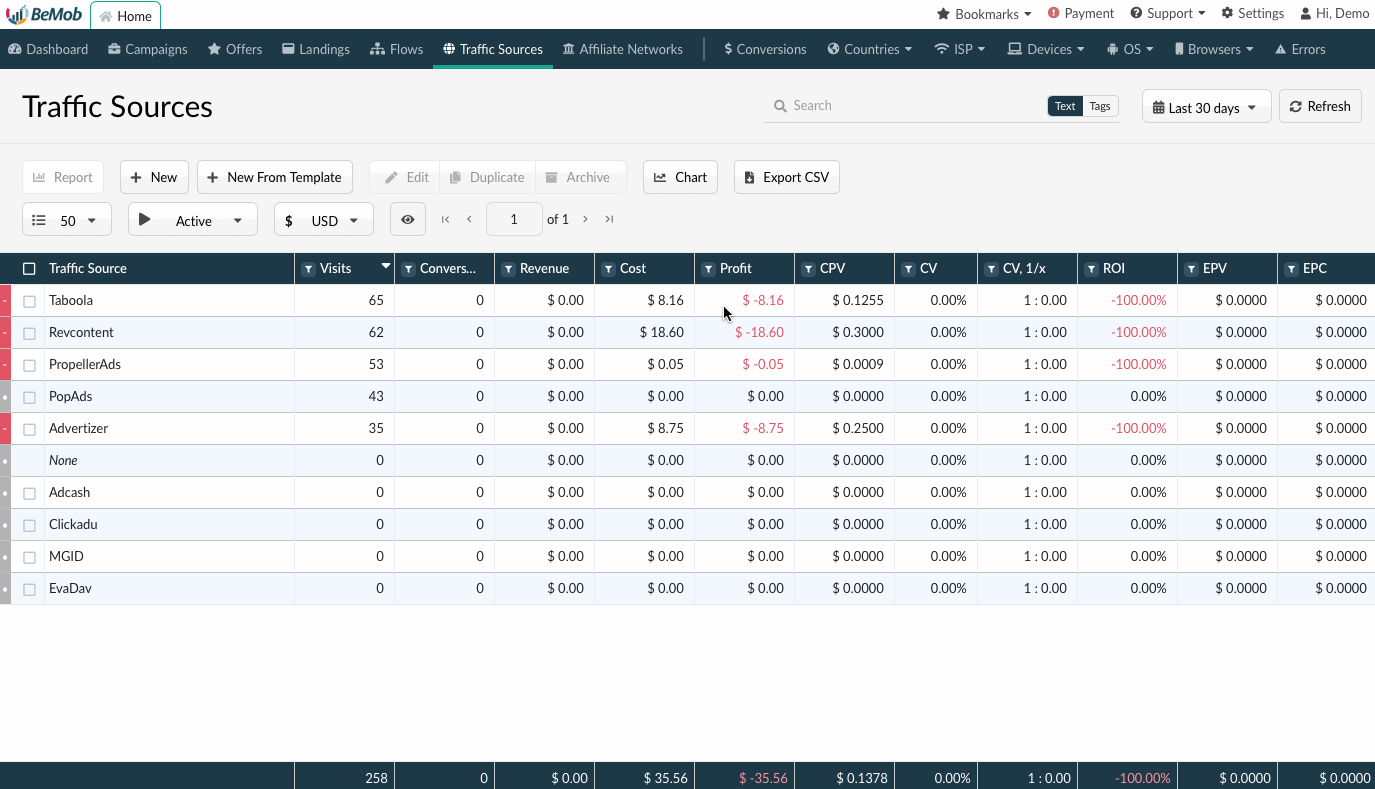Screen dimensions: 1375x789
Task: Click the Refresh button
Action: [x=1320, y=106]
